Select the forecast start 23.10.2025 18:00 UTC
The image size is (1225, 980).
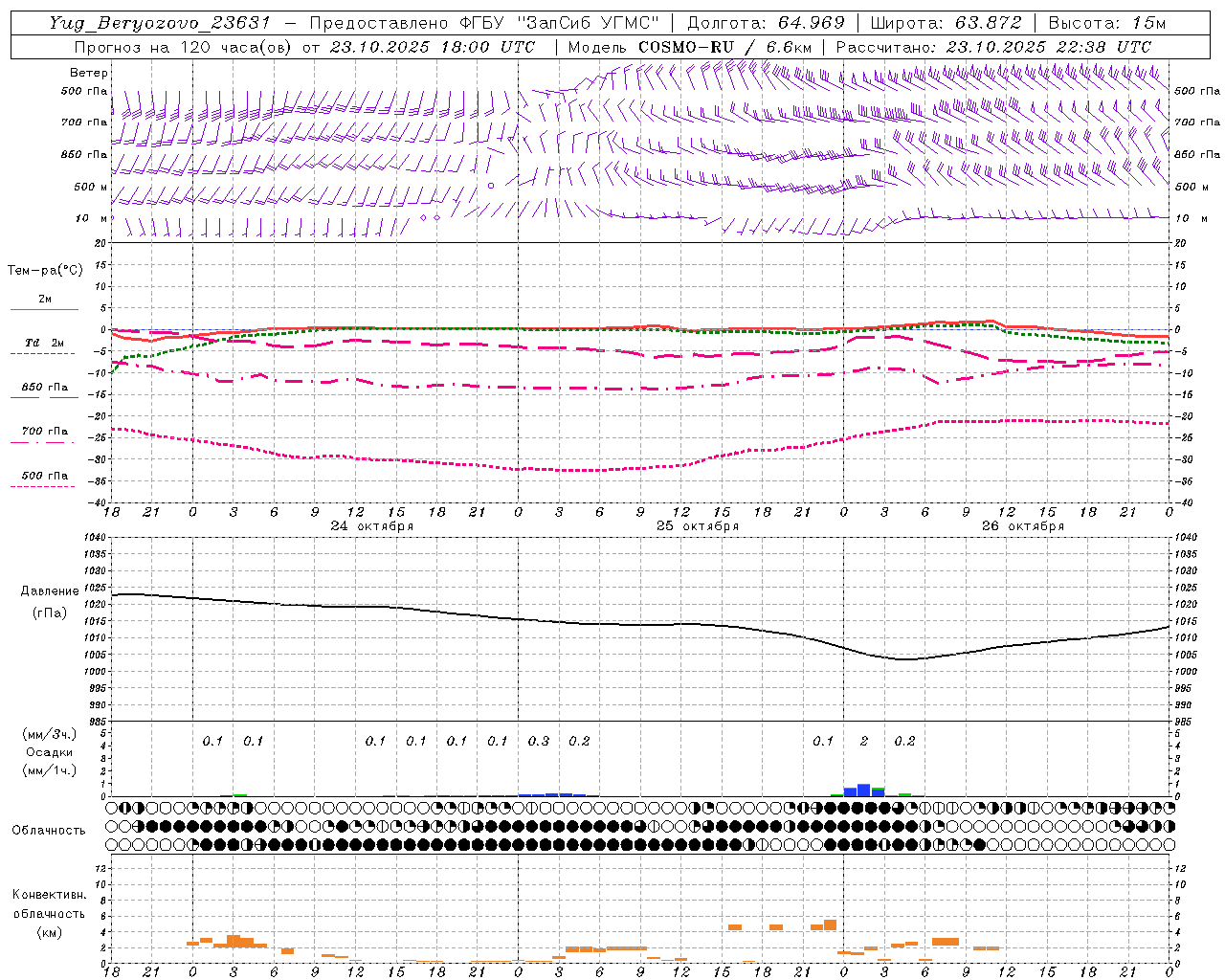(x=432, y=47)
